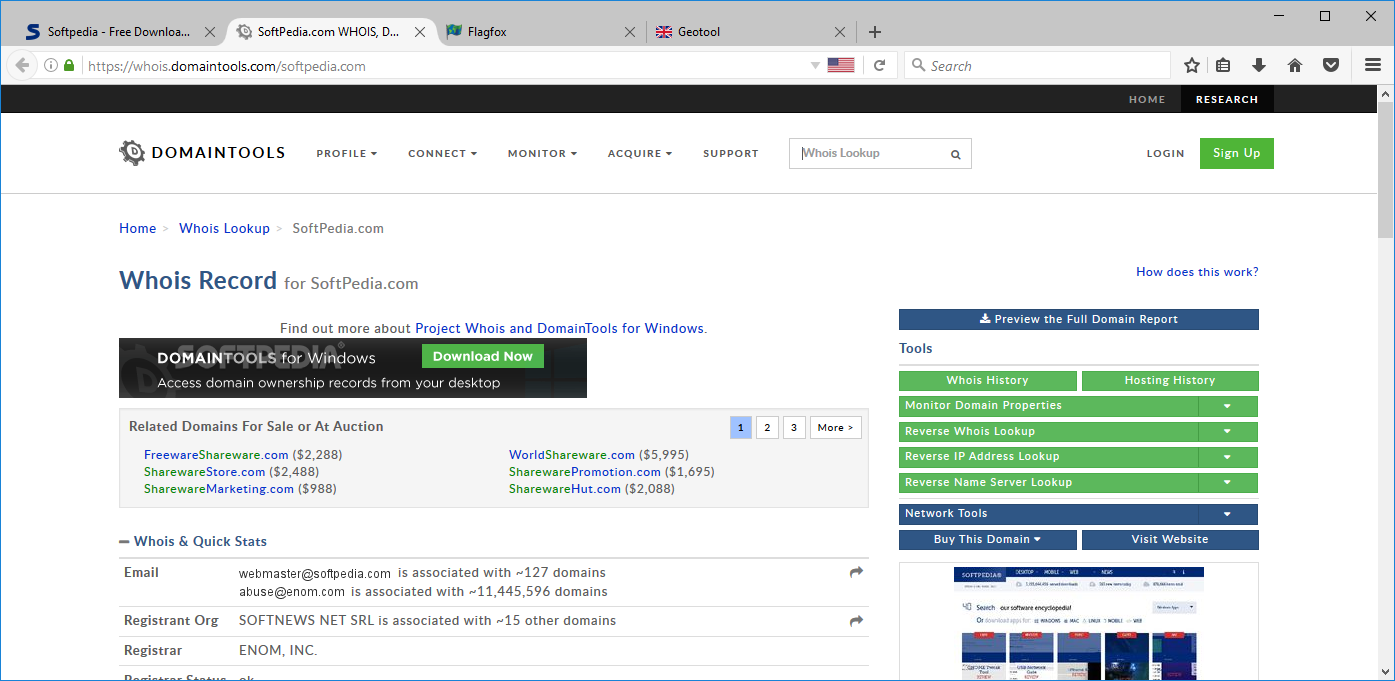
Task: Click the LOGIN link
Action: 1165,153
